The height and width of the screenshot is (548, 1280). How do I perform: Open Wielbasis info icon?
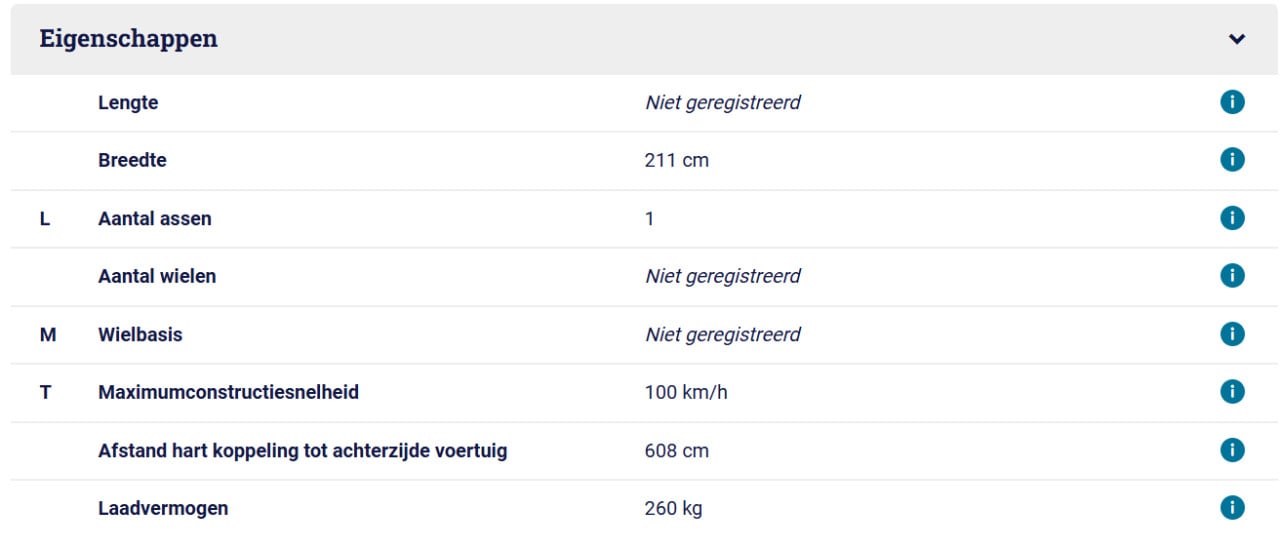click(x=1232, y=334)
